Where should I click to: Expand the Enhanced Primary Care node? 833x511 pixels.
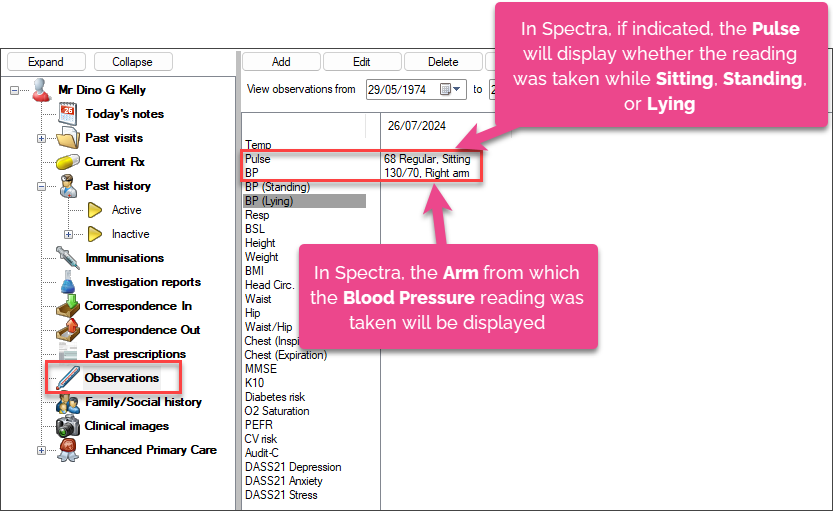41,450
